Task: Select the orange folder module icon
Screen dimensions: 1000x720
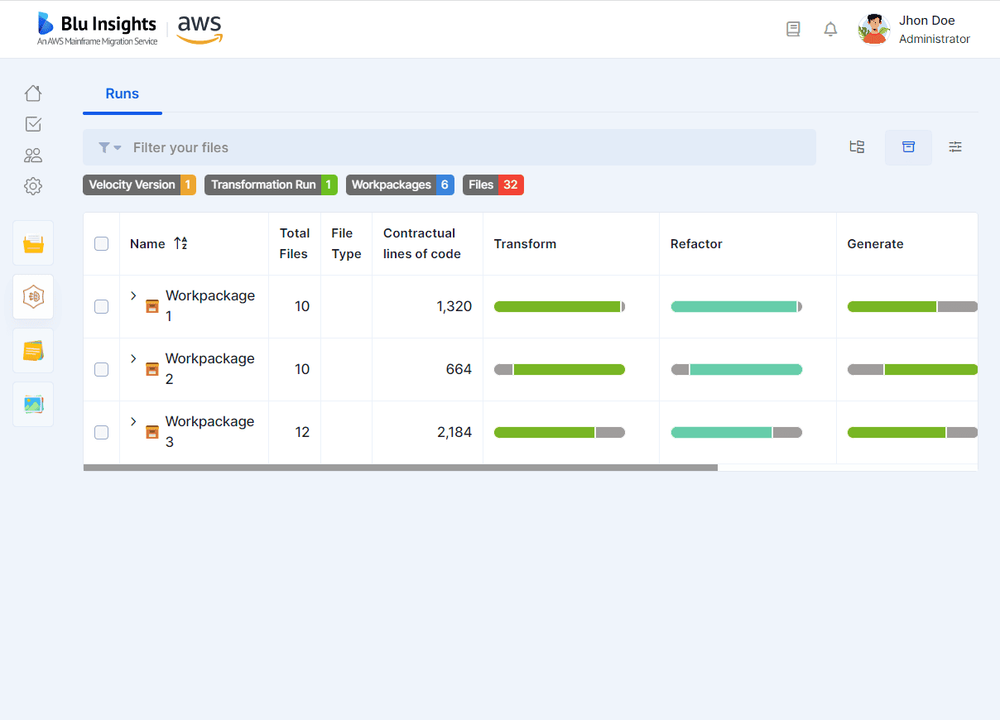Action: pos(32,243)
